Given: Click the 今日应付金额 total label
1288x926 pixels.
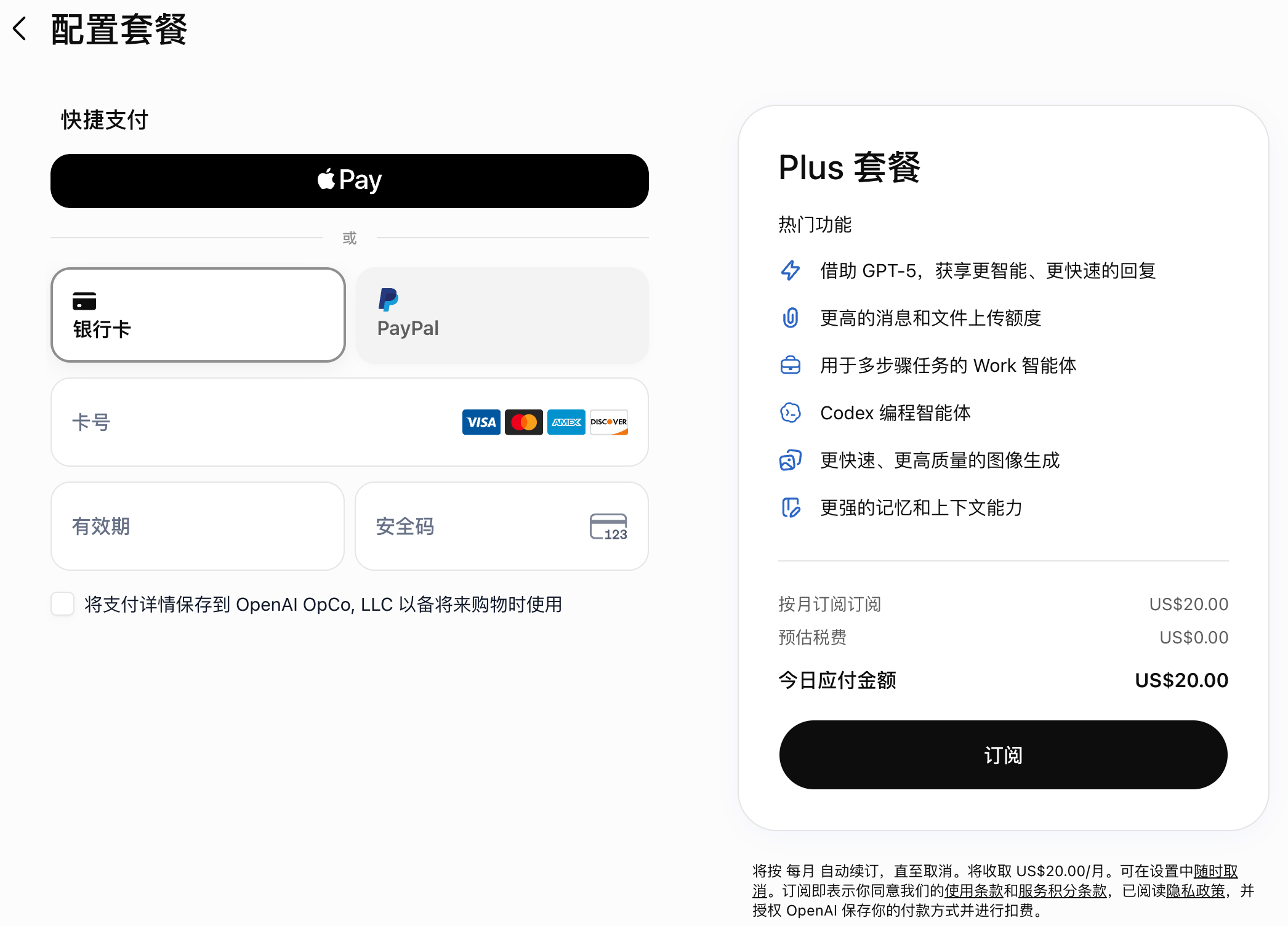Looking at the screenshot, I should coord(837,680).
